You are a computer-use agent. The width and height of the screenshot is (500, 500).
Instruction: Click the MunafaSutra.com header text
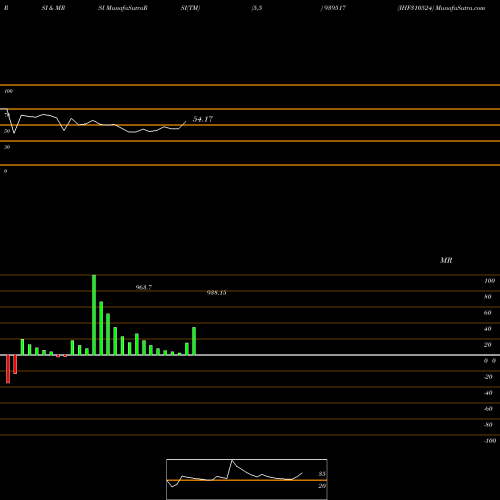pos(460,8)
